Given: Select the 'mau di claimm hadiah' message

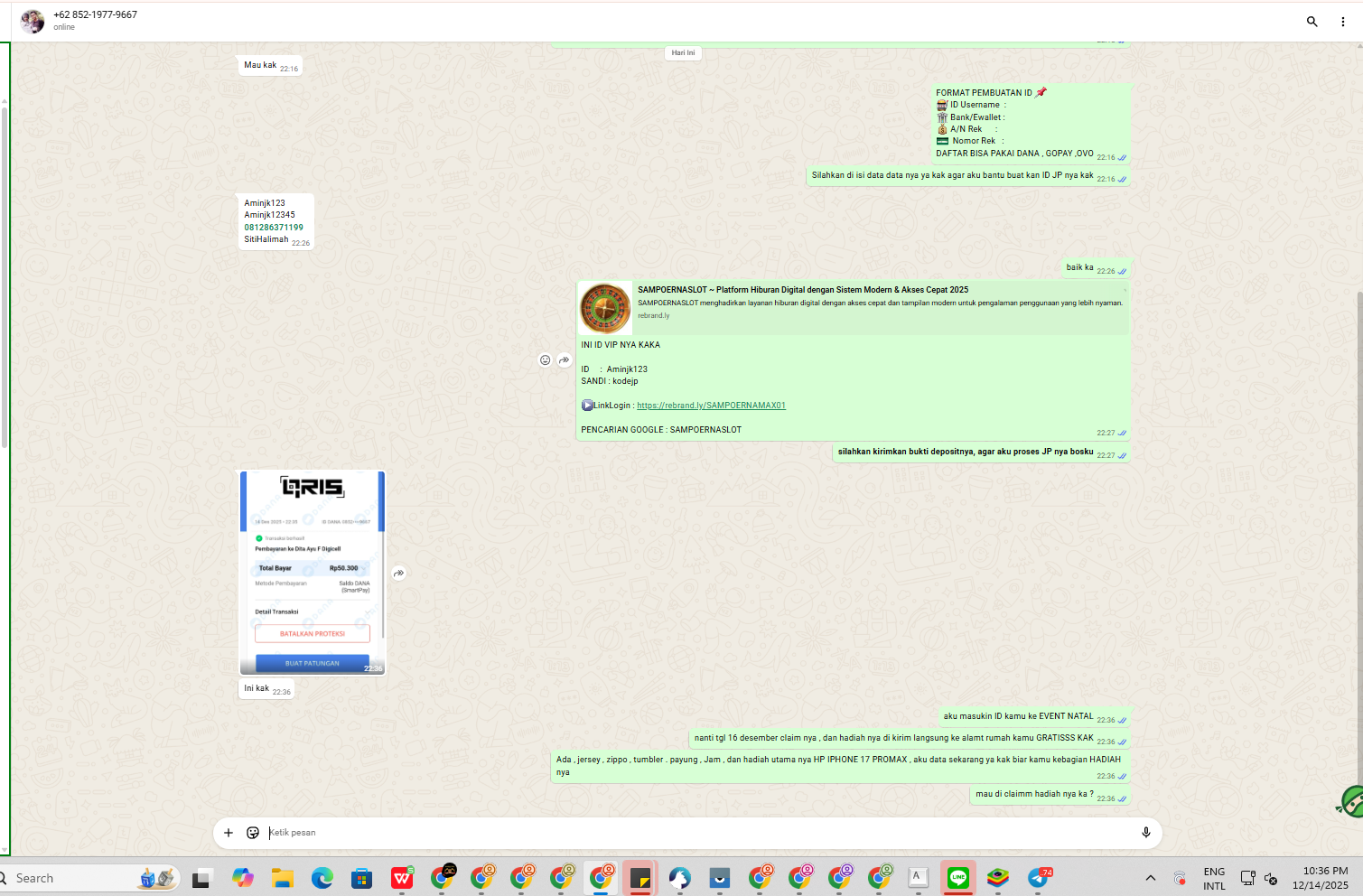Looking at the screenshot, I should pos(1050,795).
